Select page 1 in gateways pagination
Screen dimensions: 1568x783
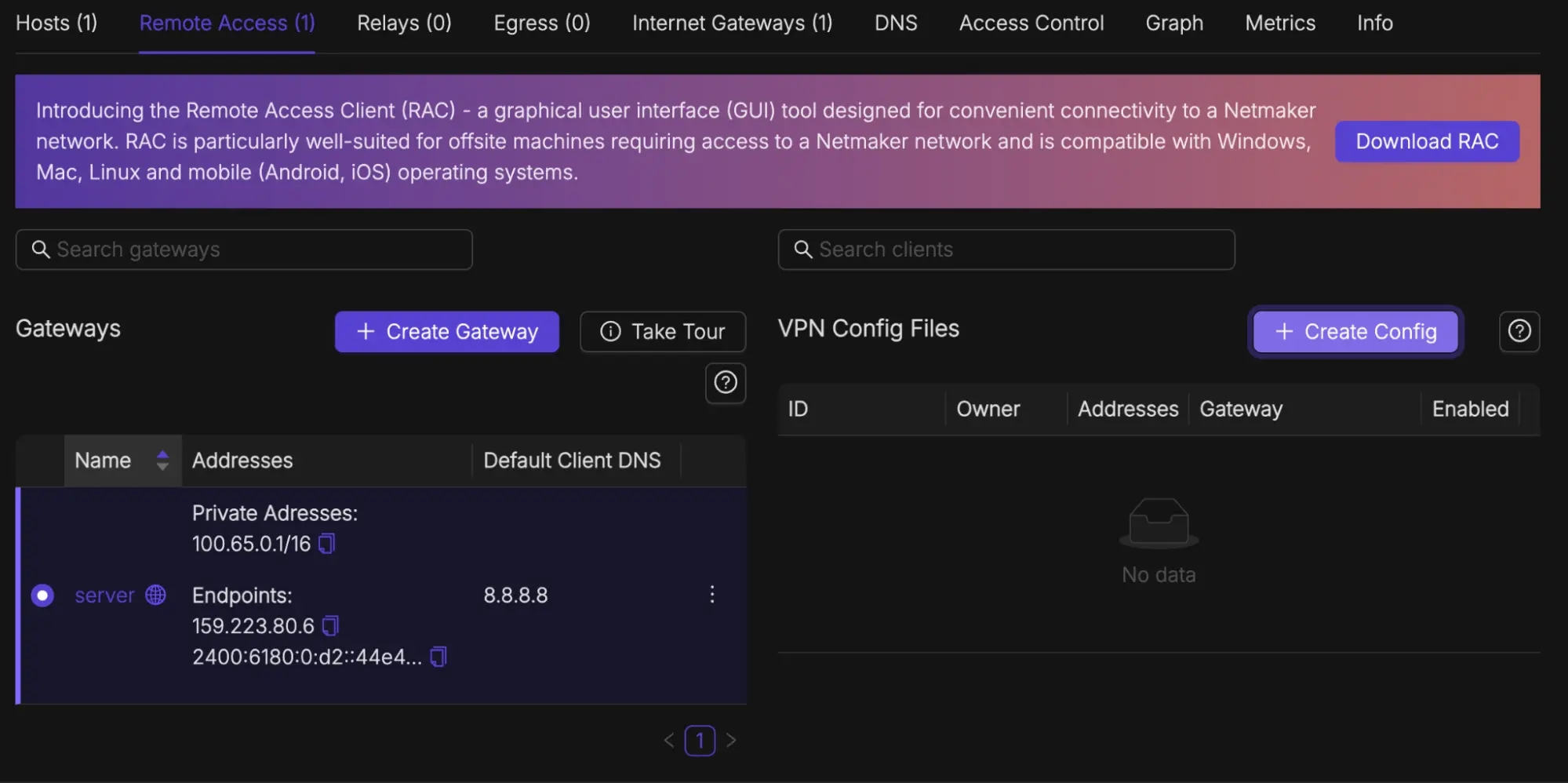tap(700, 741)
